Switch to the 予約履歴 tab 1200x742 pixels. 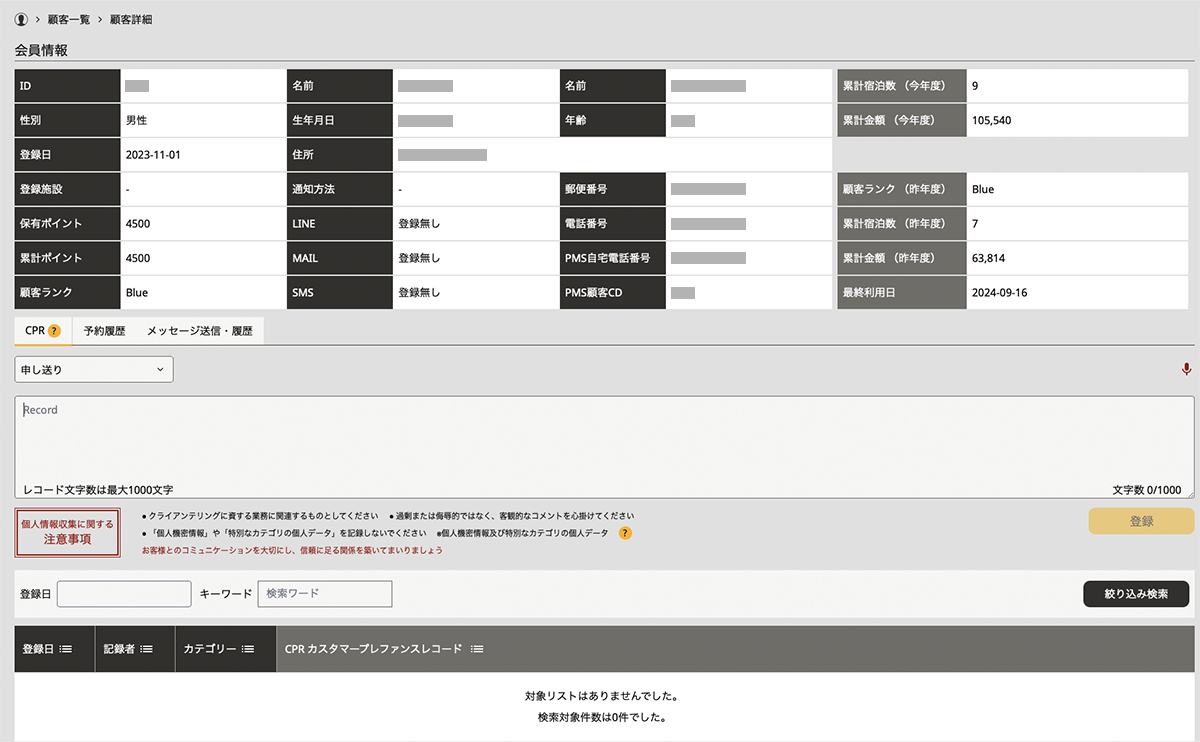click(104, 331)
